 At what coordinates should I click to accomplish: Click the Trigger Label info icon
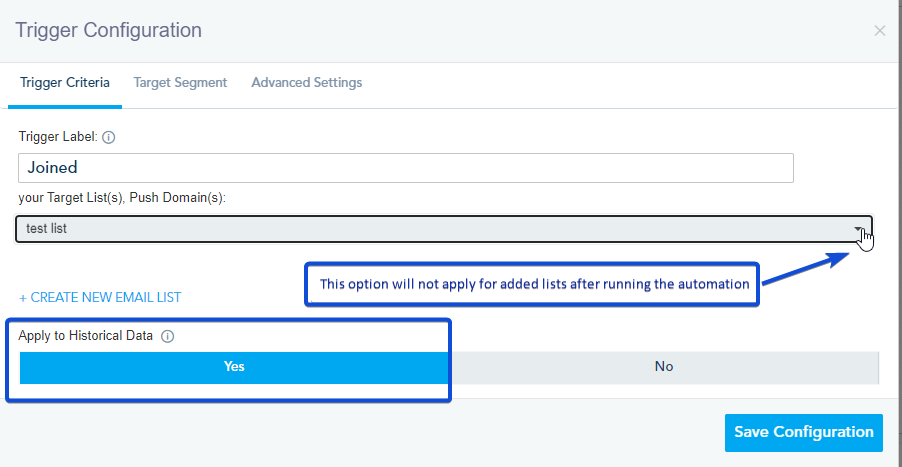(x=109, y=137)
